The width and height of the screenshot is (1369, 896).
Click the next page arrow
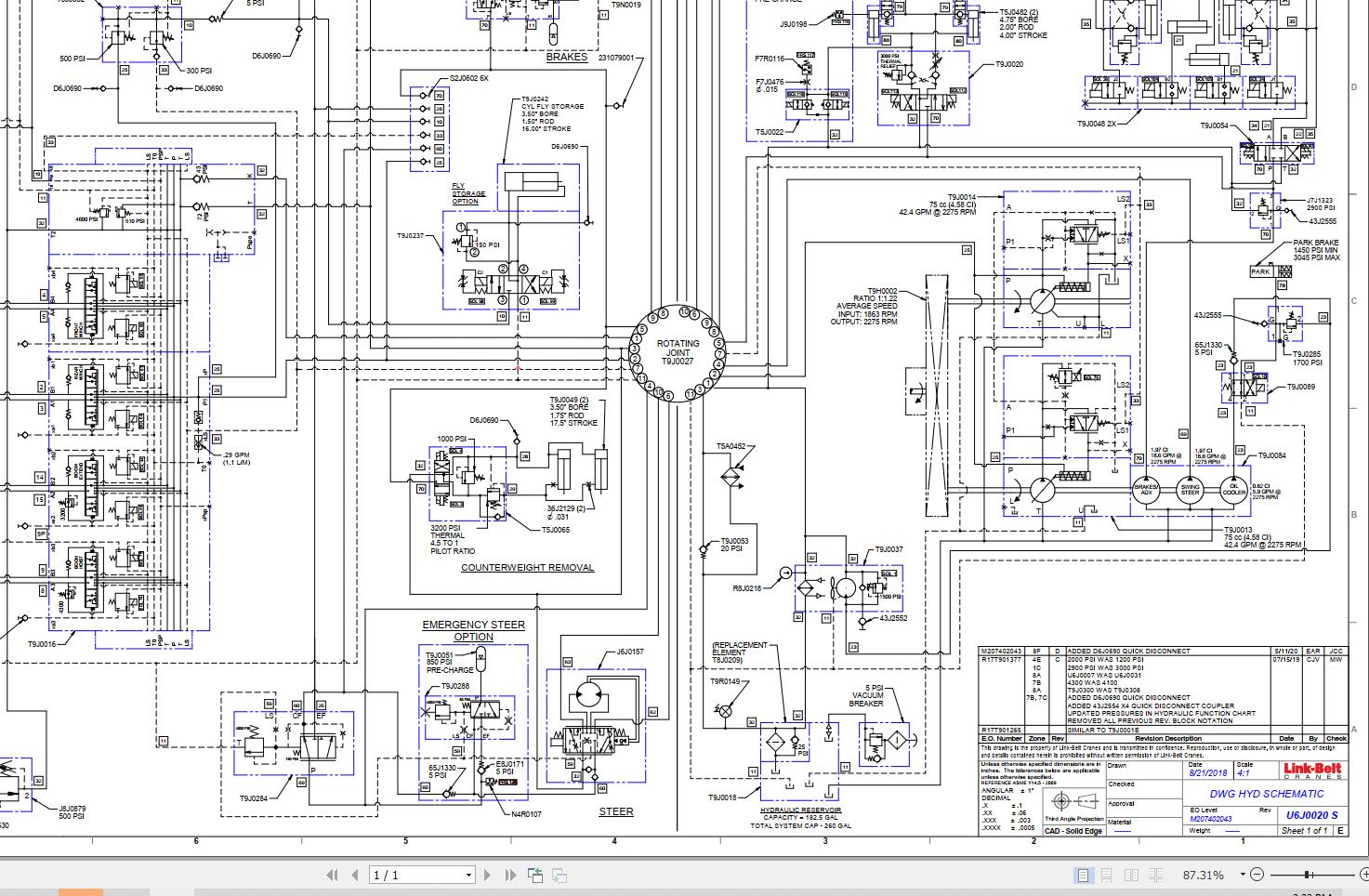(x=487, y=875)
